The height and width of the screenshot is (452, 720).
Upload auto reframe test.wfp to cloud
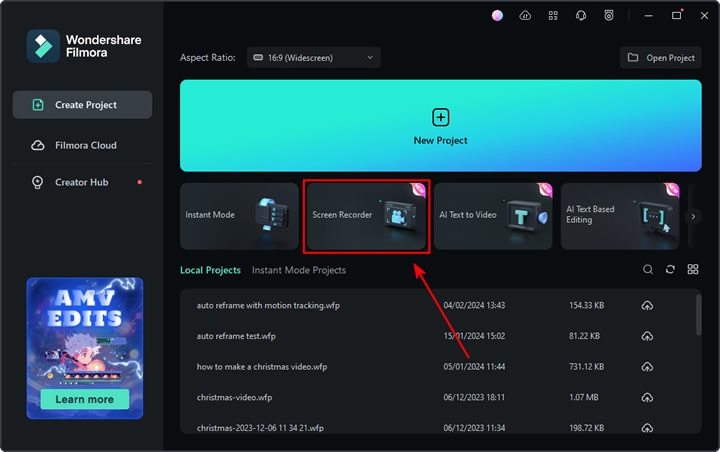[647, 336]
